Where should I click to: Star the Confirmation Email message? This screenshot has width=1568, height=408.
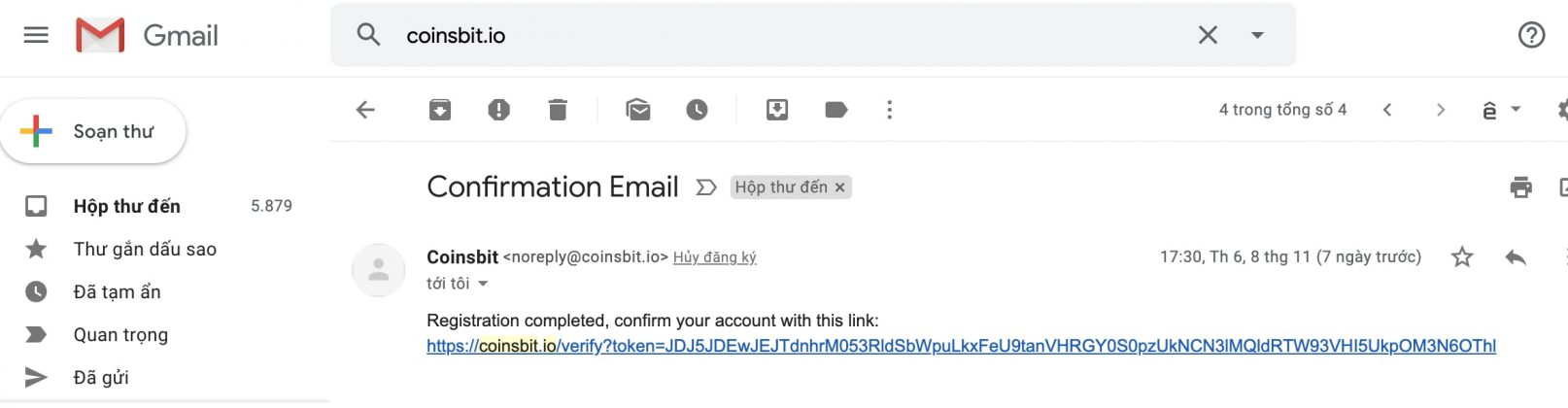click(1462, 256)
